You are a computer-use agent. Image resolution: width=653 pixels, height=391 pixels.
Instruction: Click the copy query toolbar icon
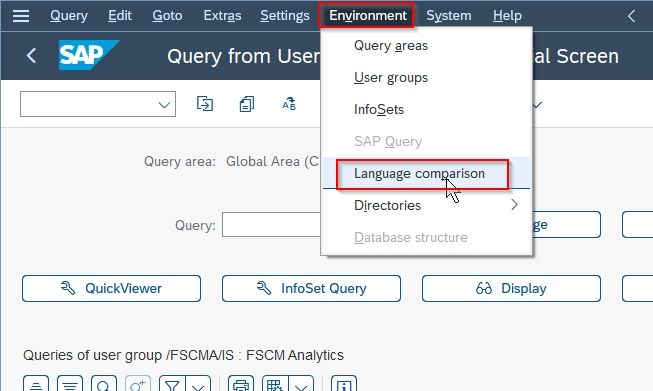click(247, 104)
